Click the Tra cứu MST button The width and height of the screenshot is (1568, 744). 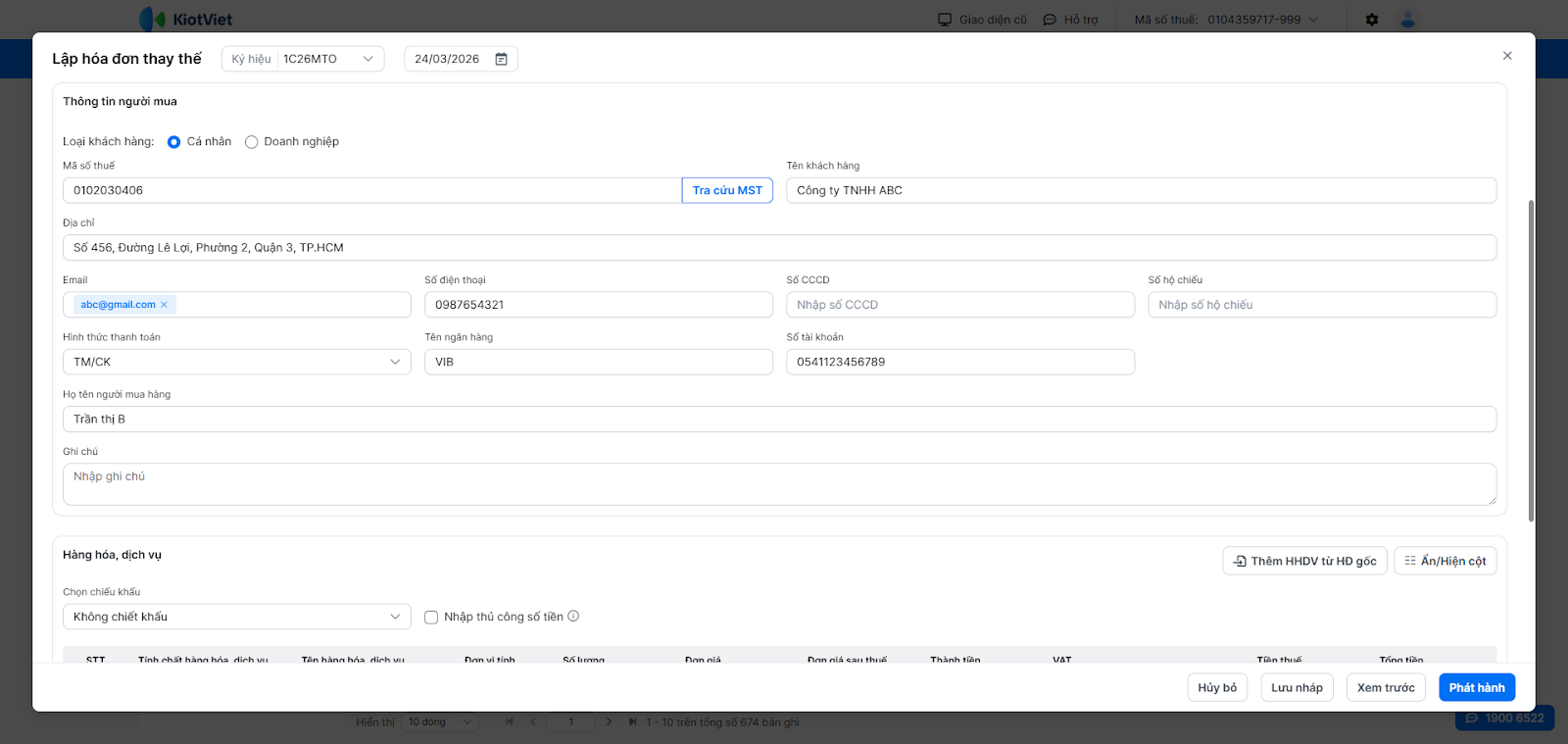click(727, 190)
